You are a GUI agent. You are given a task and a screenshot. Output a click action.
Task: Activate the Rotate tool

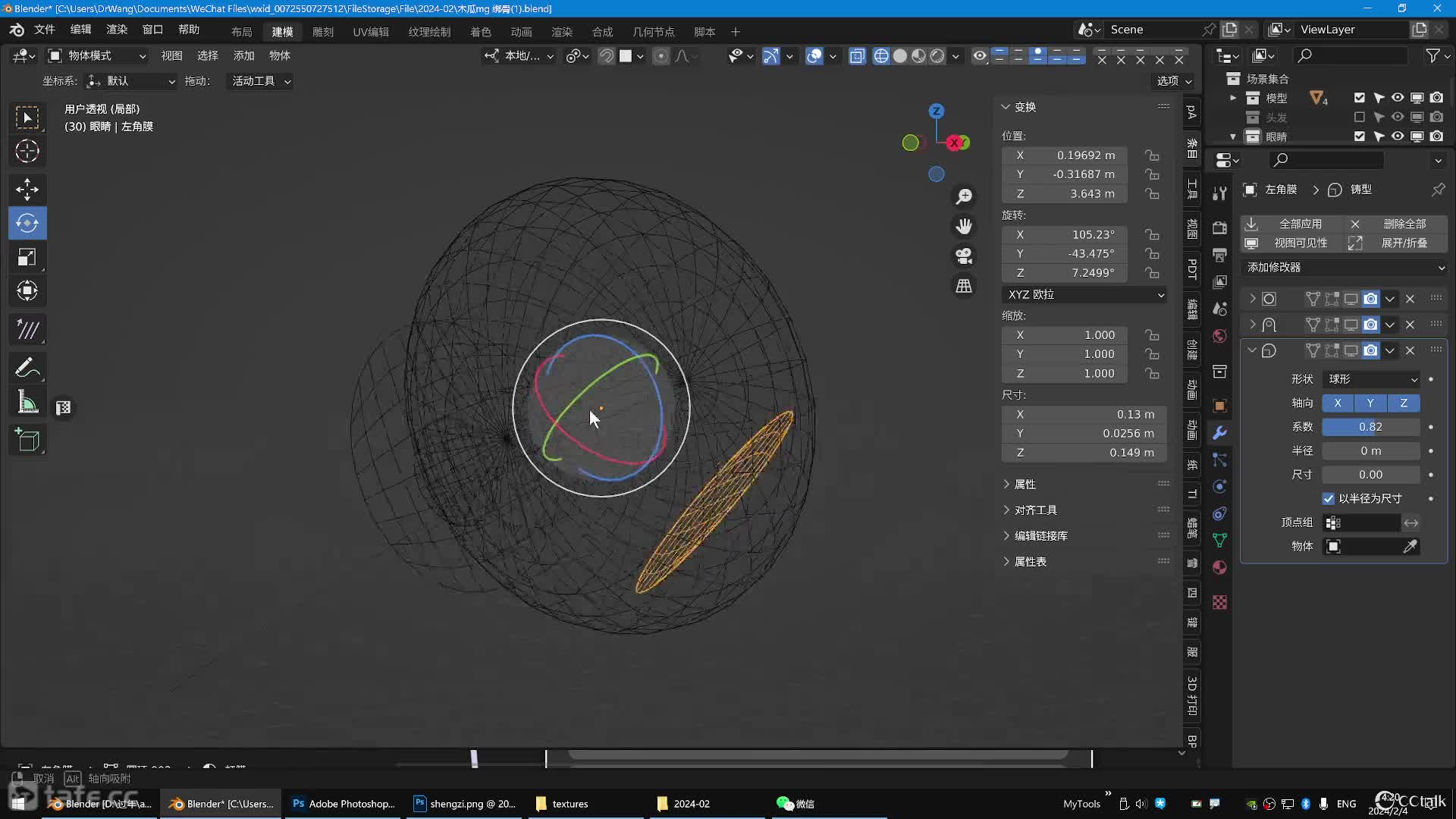click(27, 223)
